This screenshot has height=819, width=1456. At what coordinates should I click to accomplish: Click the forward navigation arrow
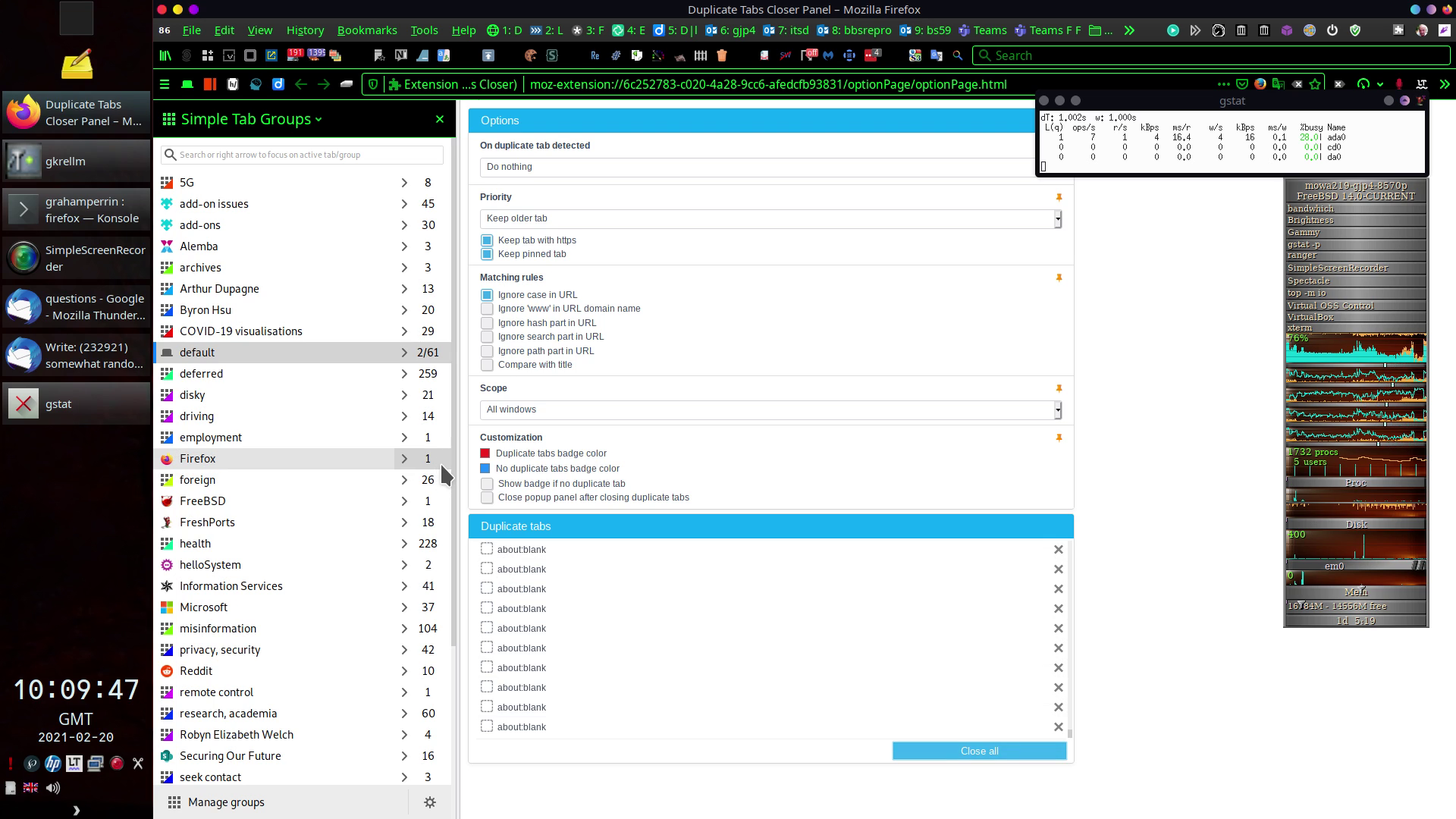coord(324,84)
